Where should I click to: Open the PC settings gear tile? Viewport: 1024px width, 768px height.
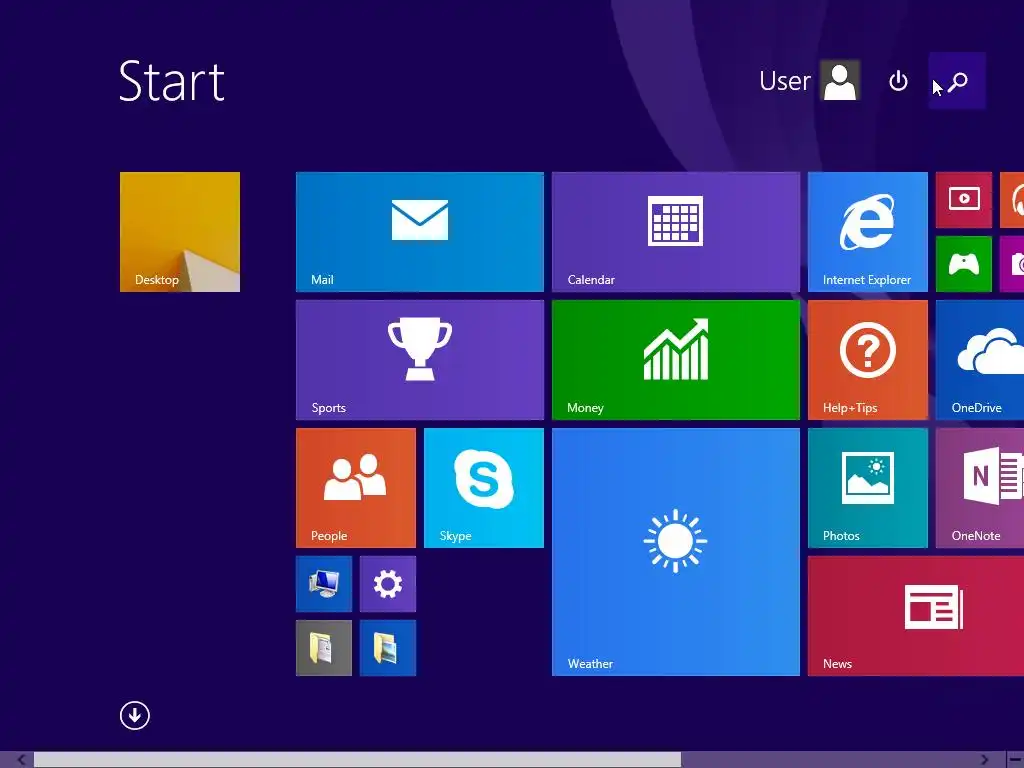[388, 584]
